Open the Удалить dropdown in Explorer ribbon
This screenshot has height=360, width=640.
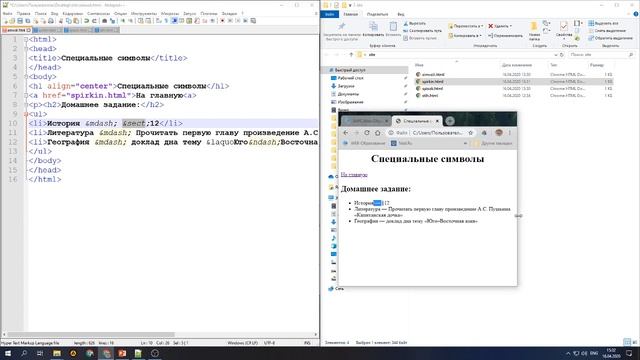tap(500, 26)
